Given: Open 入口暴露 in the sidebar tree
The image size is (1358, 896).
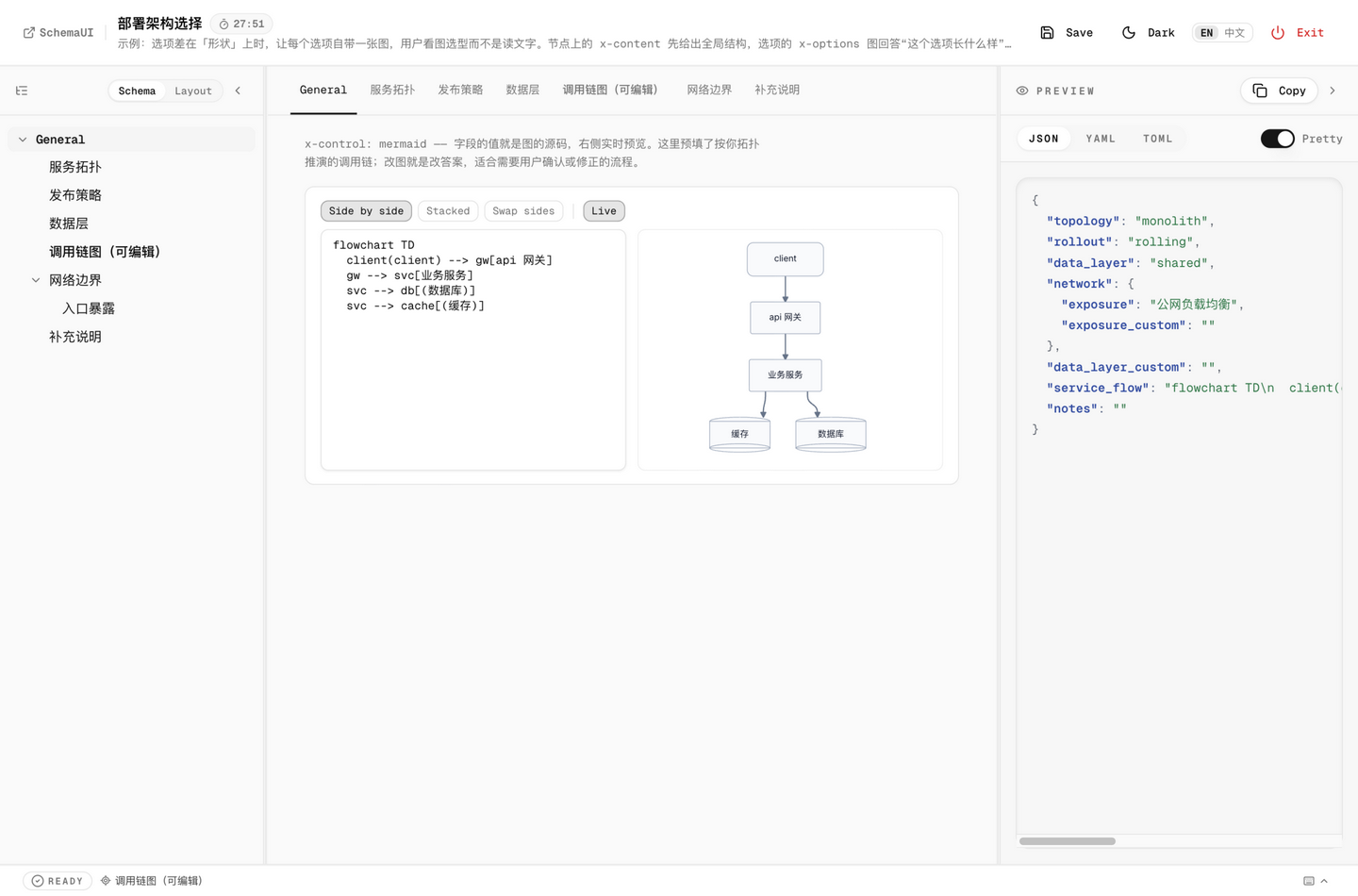Looking at the screenshot, I should click(89, 308).
